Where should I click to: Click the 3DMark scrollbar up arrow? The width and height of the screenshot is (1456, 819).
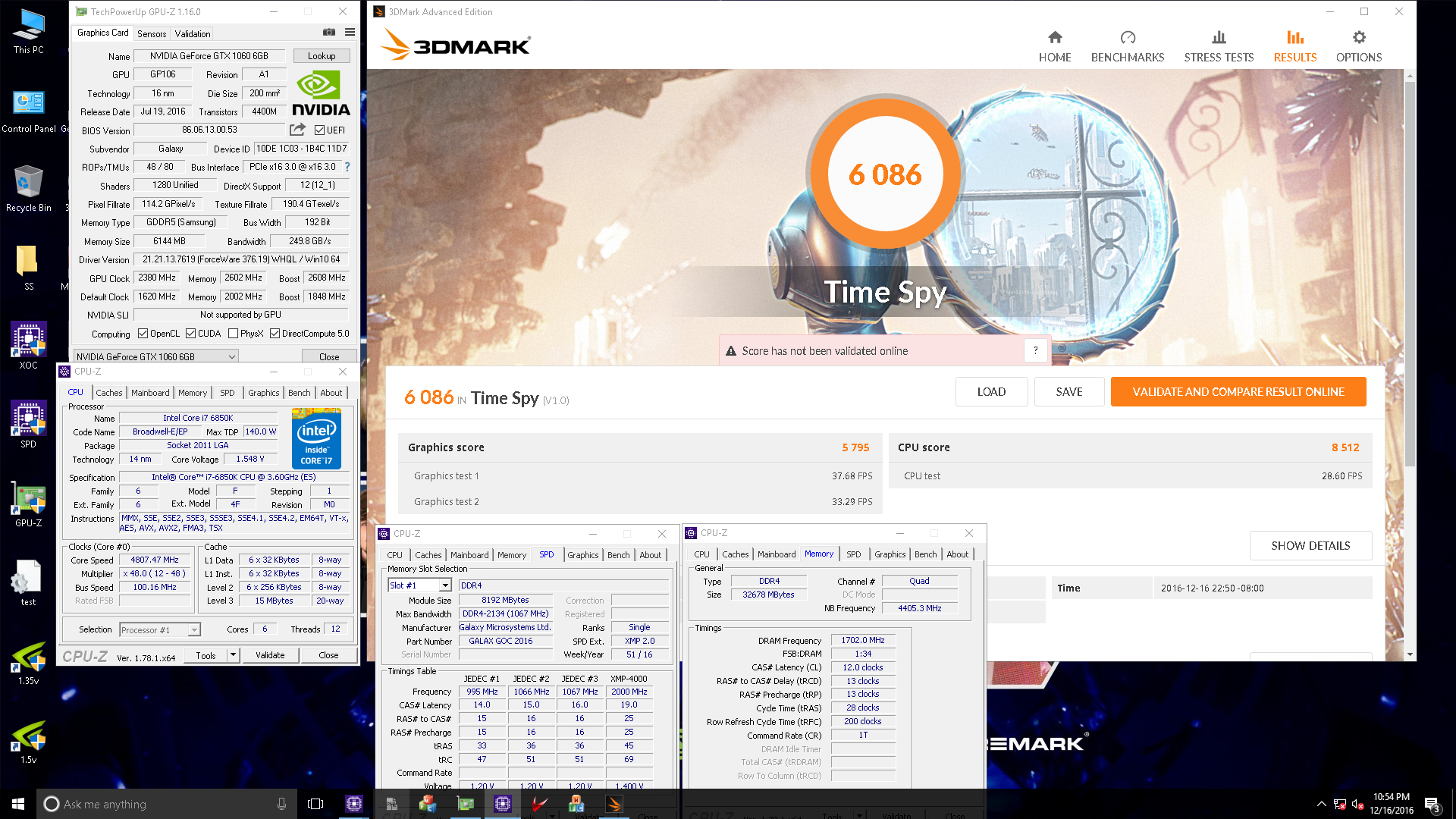pos(1410,76)
